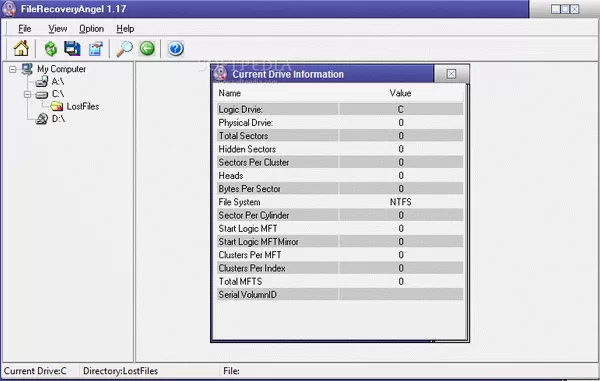This screenshot has width=600, height=381.
Task: Select the Physical Drvie row
Action: pyautogui.click(x=340, y=123)
